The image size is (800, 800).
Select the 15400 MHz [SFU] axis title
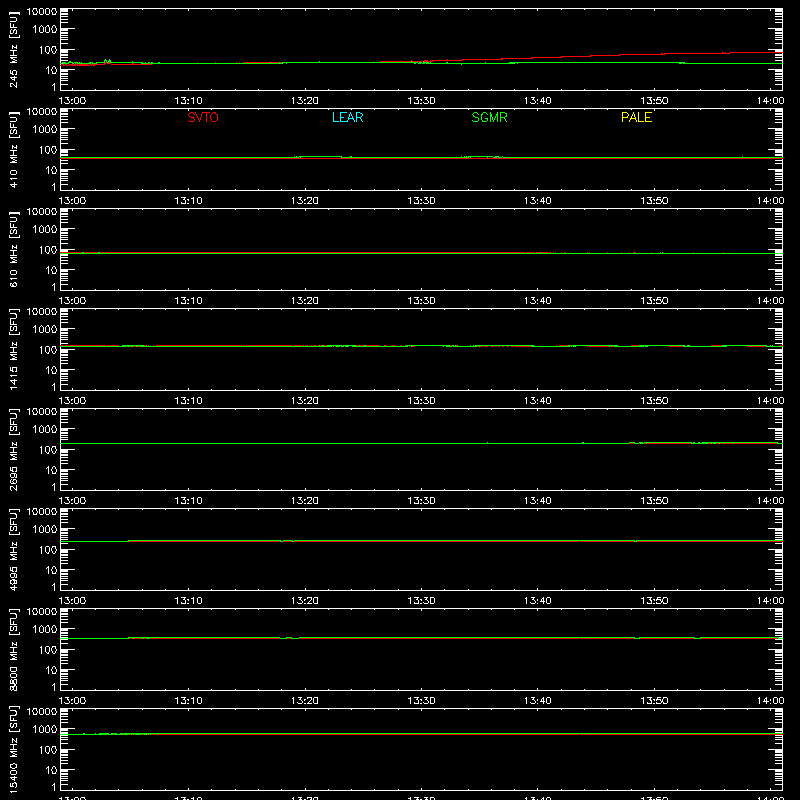tap(14, 749)
